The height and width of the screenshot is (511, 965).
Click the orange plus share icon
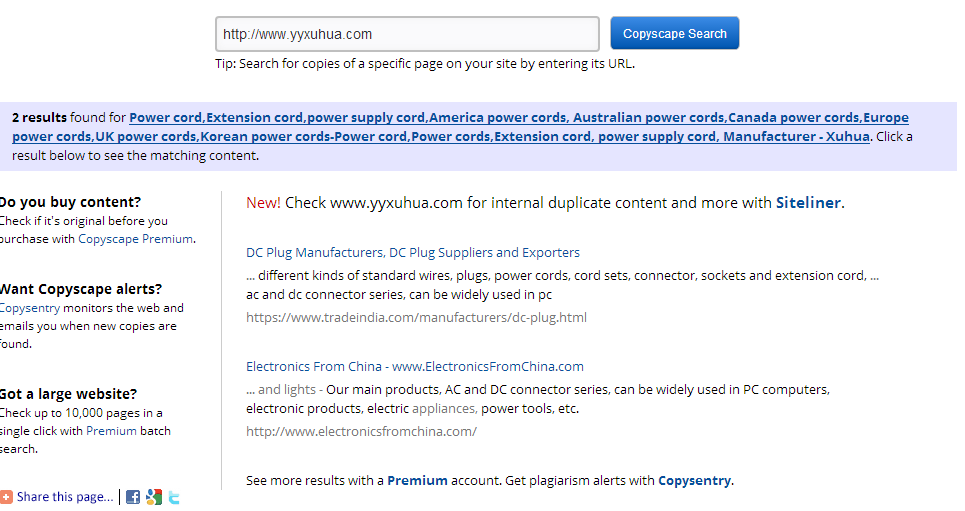click(x=6, y=497)
